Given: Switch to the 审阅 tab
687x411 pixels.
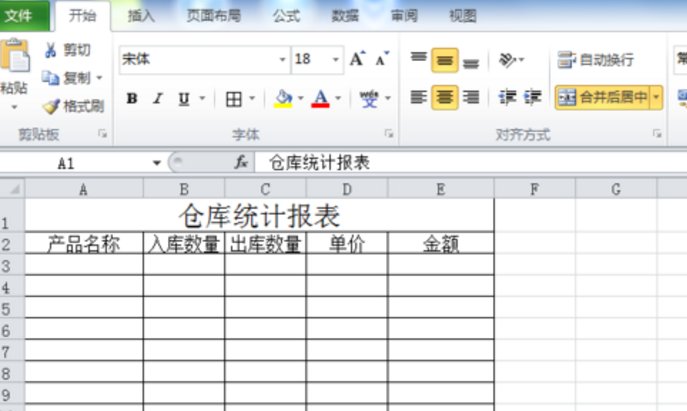Looking at the screenshot, I should coord(404,16).
